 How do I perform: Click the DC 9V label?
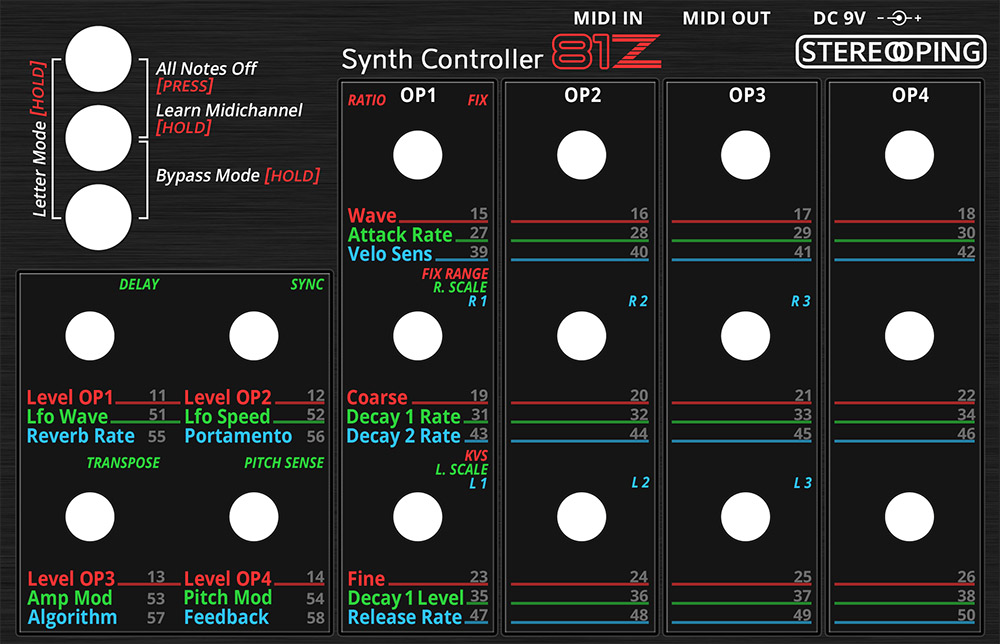pos(839,18)
